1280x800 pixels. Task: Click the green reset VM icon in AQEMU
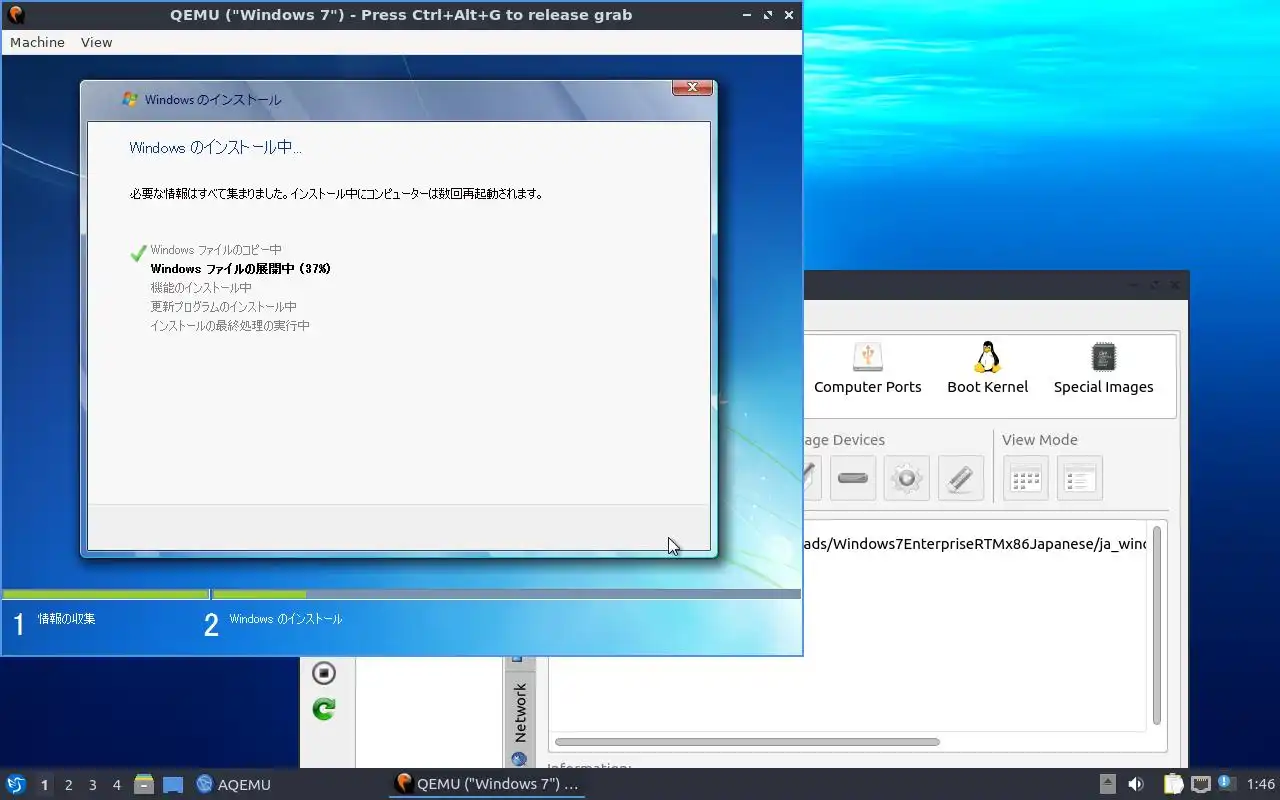point(324,709)
